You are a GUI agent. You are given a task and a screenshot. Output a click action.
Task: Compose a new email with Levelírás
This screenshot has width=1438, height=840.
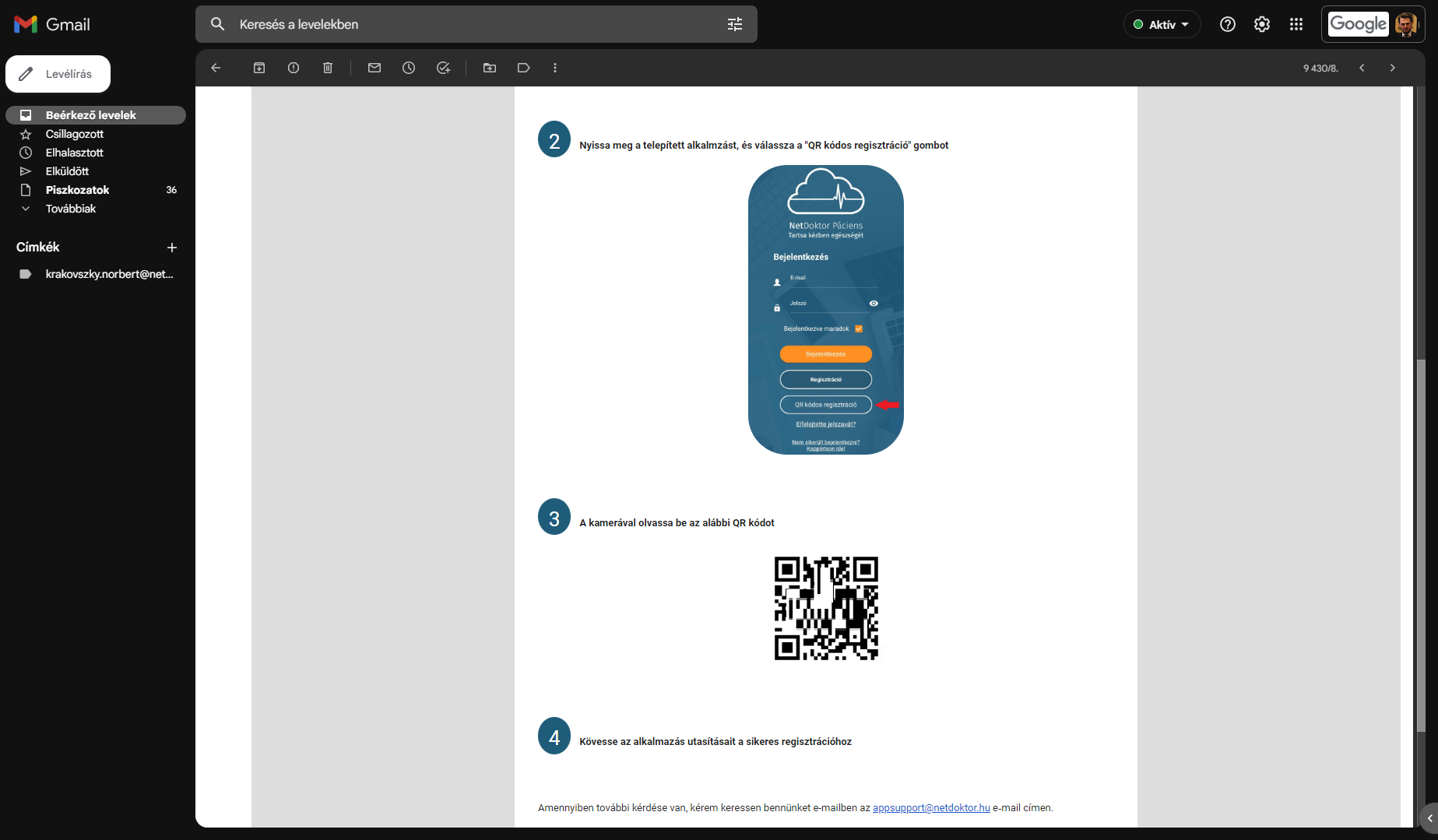58,74
